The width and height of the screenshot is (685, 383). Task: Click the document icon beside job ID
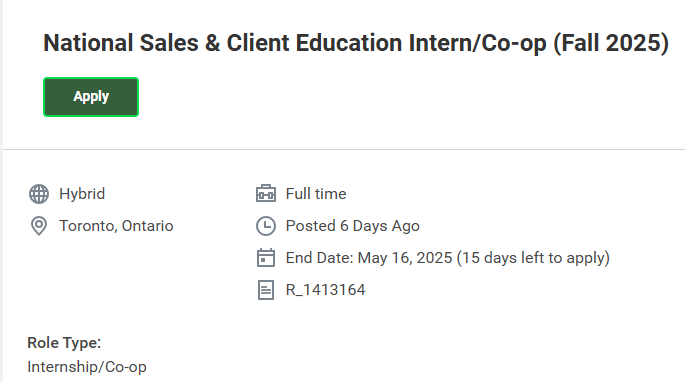[x=266, y=290]
